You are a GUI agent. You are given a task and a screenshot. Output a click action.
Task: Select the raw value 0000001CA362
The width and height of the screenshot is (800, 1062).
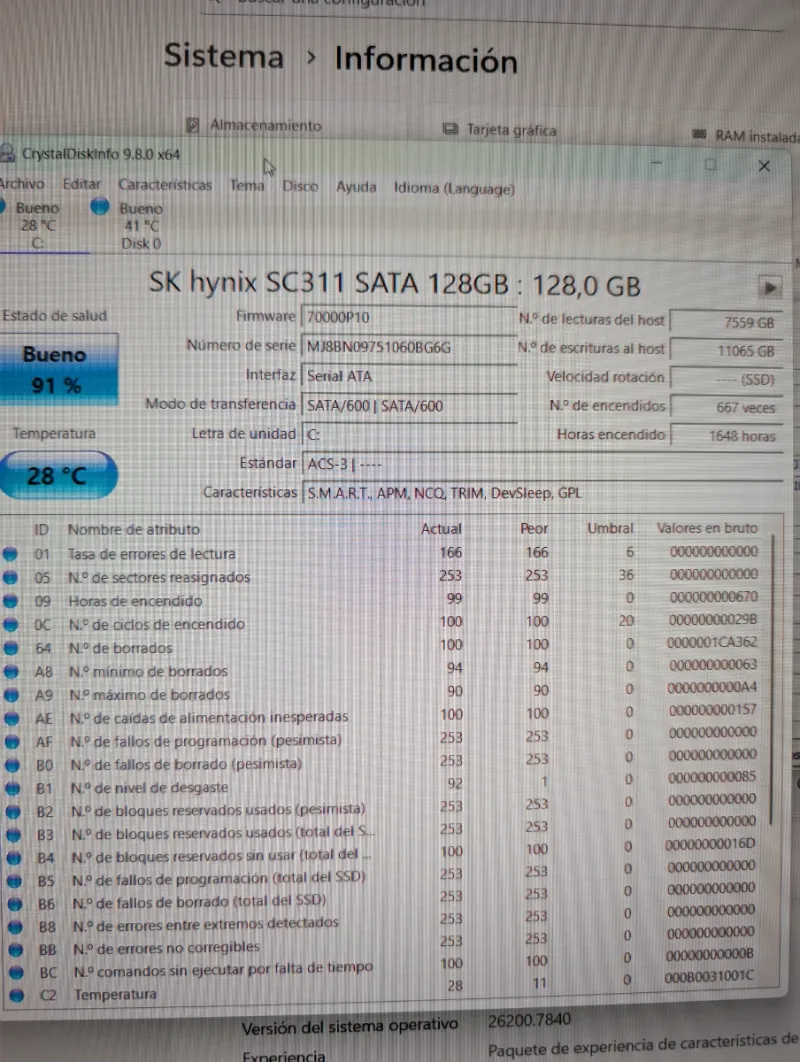pos(712,642)
